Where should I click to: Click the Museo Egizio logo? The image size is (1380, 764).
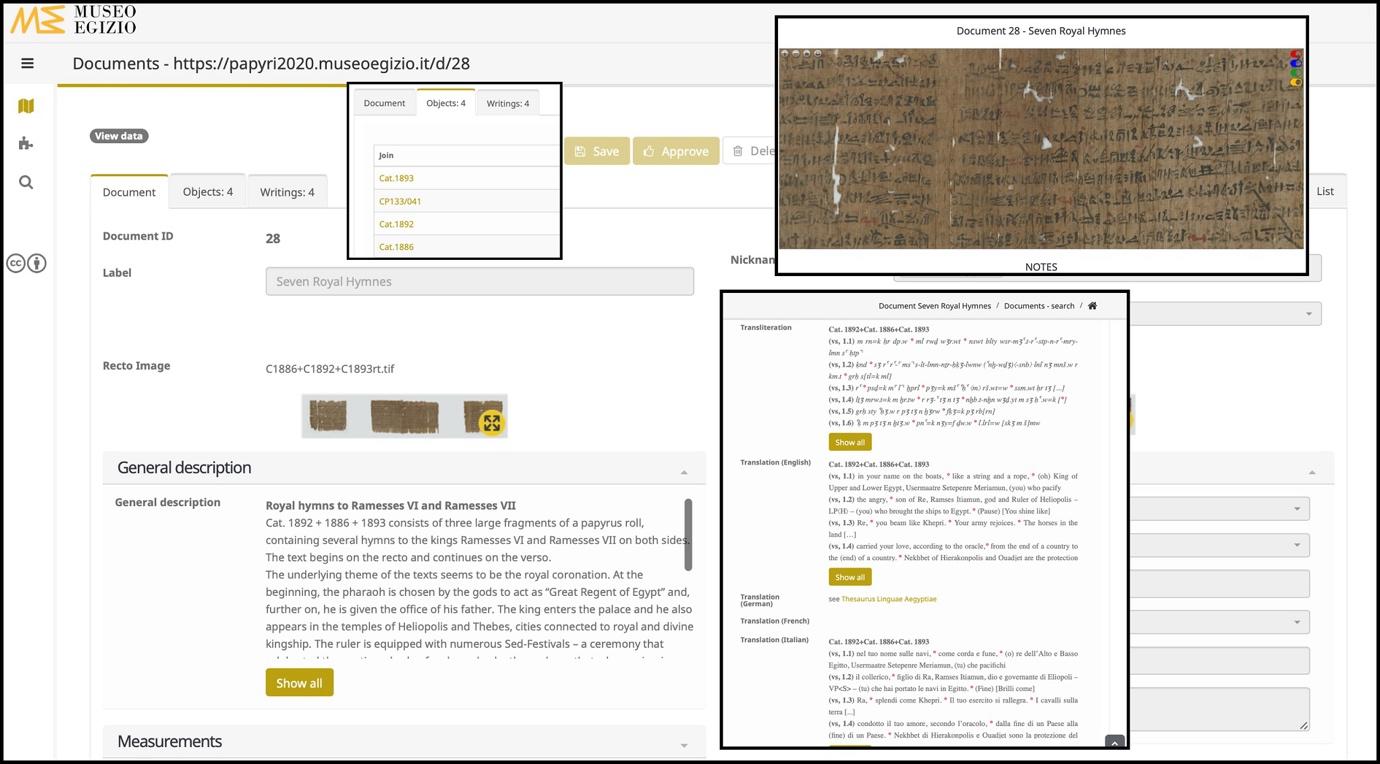tap(72, 19)
